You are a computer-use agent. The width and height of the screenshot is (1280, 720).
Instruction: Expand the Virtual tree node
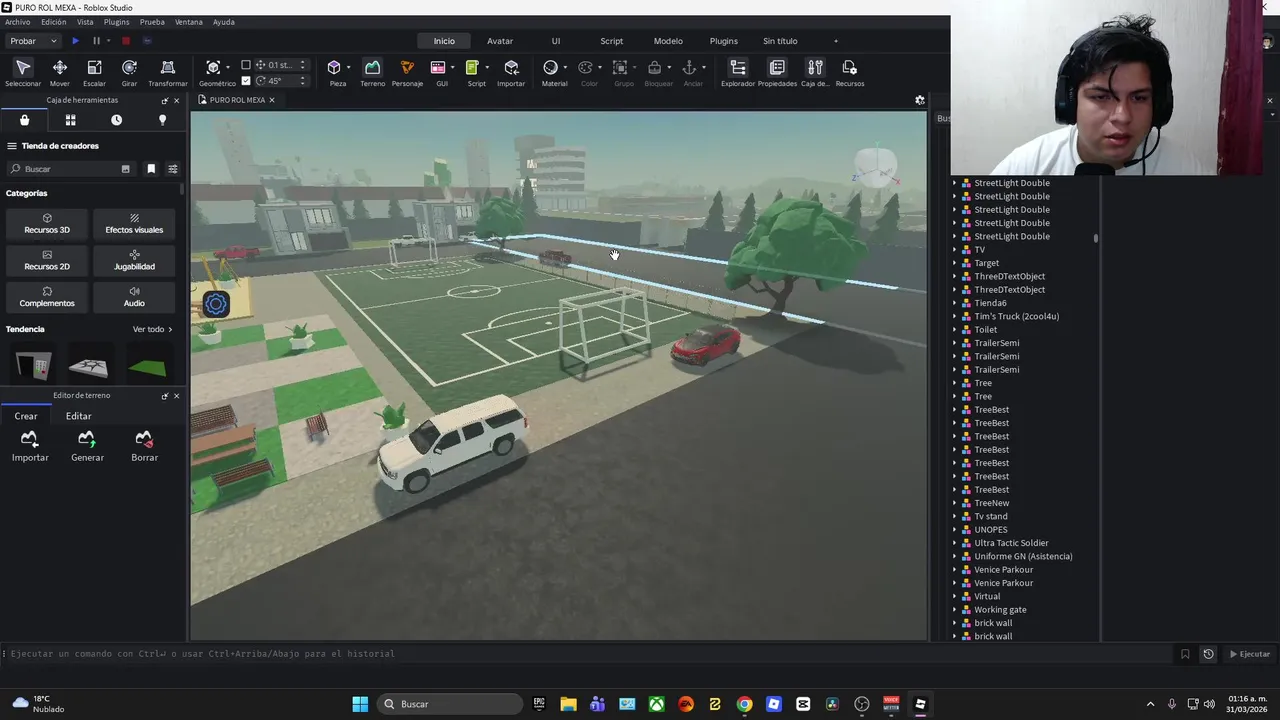[x=954, y=596]
